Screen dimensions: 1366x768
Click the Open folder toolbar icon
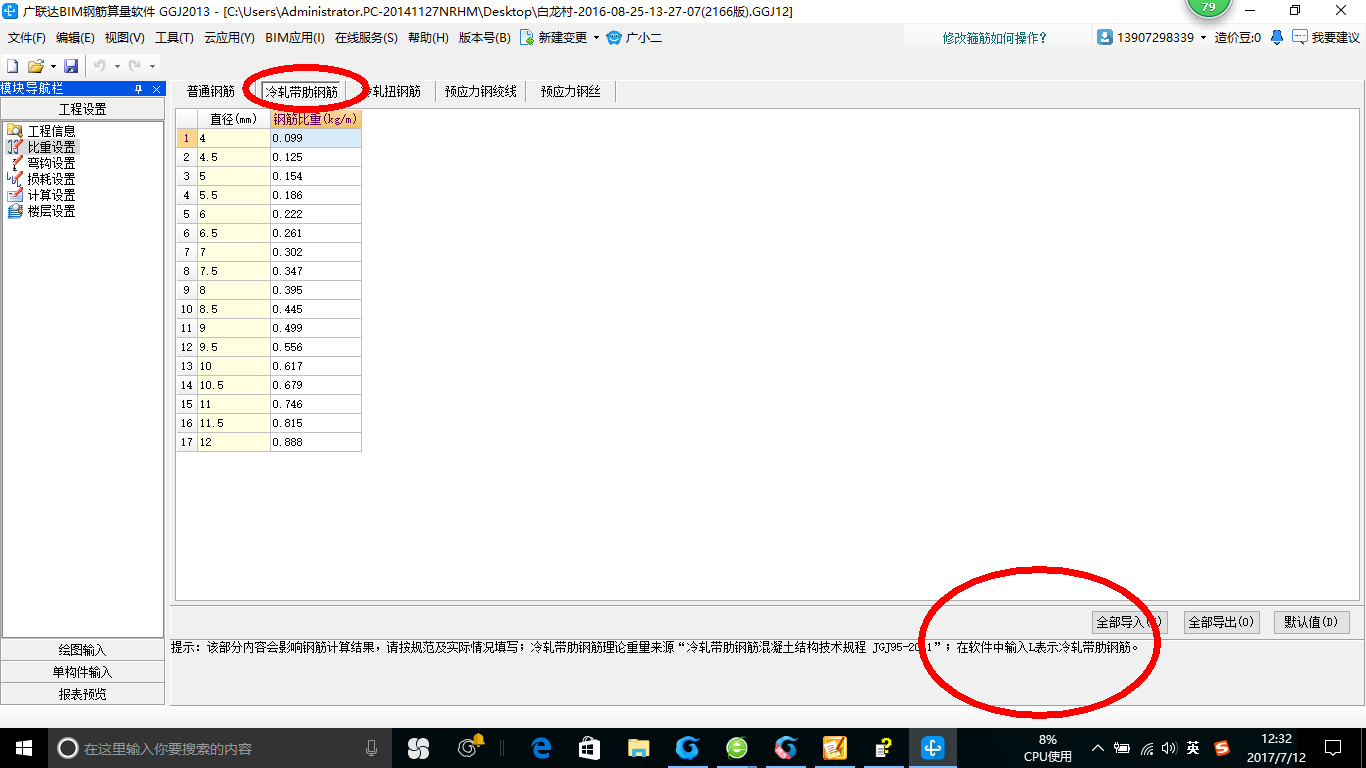pyautogui.click(x=35, y=66)
